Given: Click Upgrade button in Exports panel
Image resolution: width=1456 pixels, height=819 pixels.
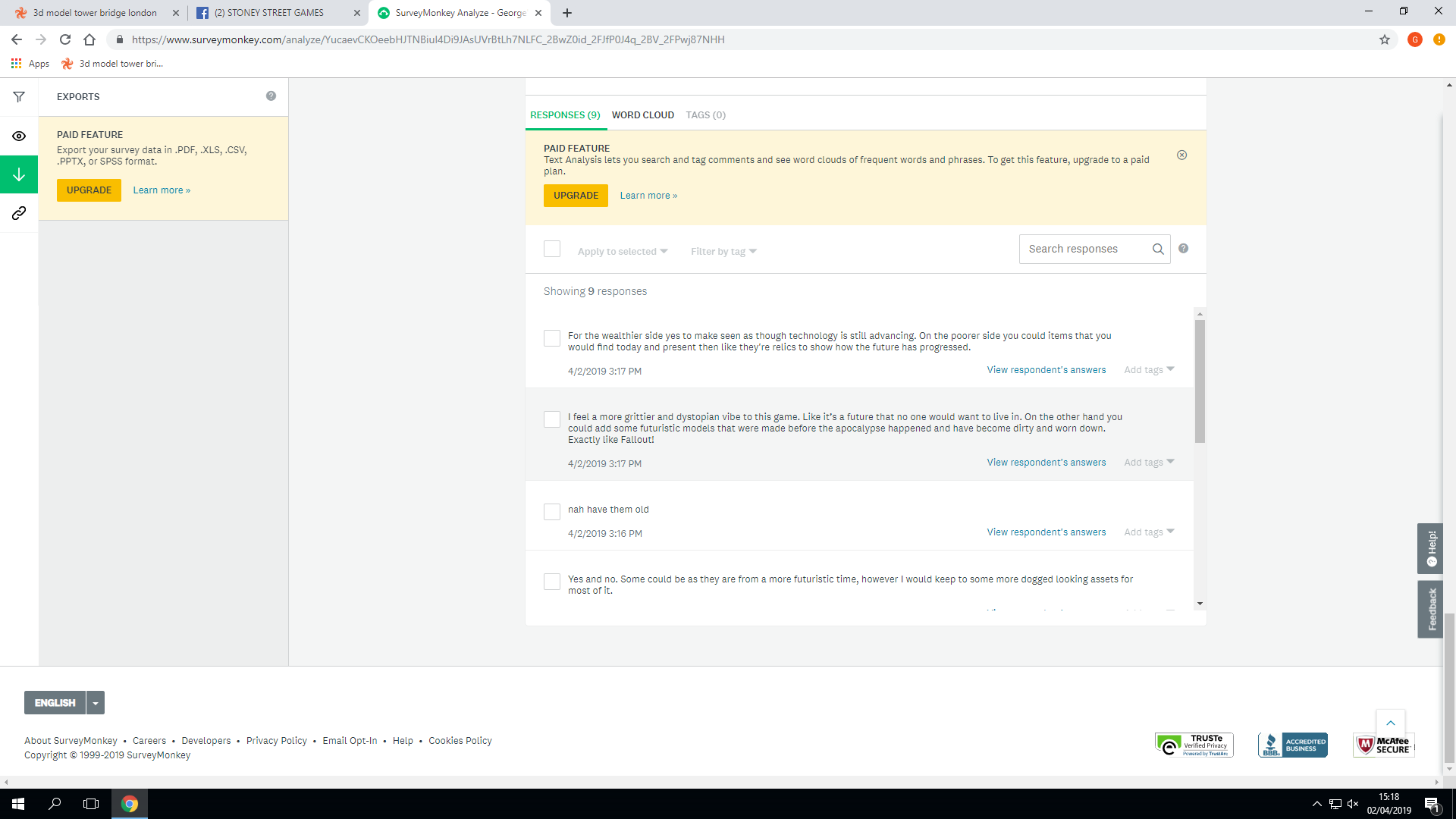Looking at the screenshot, I should click(x=89, y=190).
